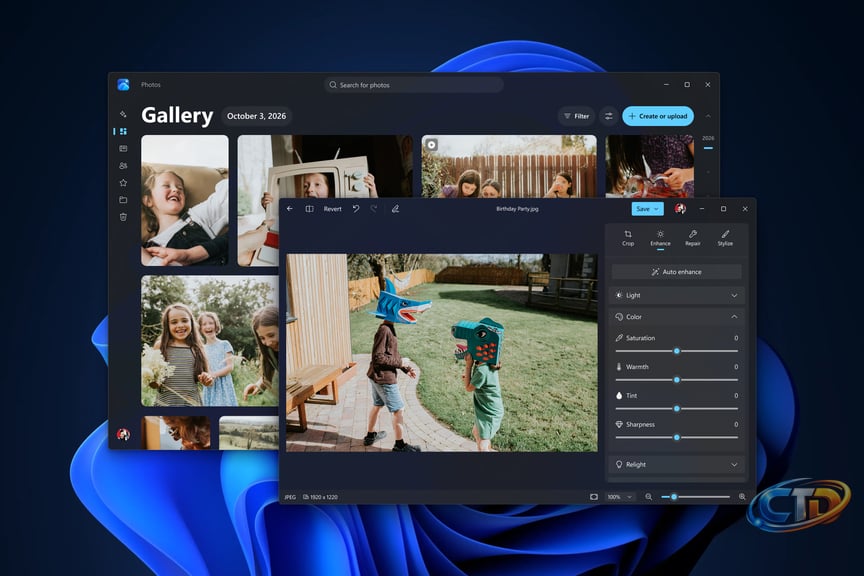Click the video badge on the fence photo thumbnail
This screenshot has width=864, height=576.
(x=432, y=145)
